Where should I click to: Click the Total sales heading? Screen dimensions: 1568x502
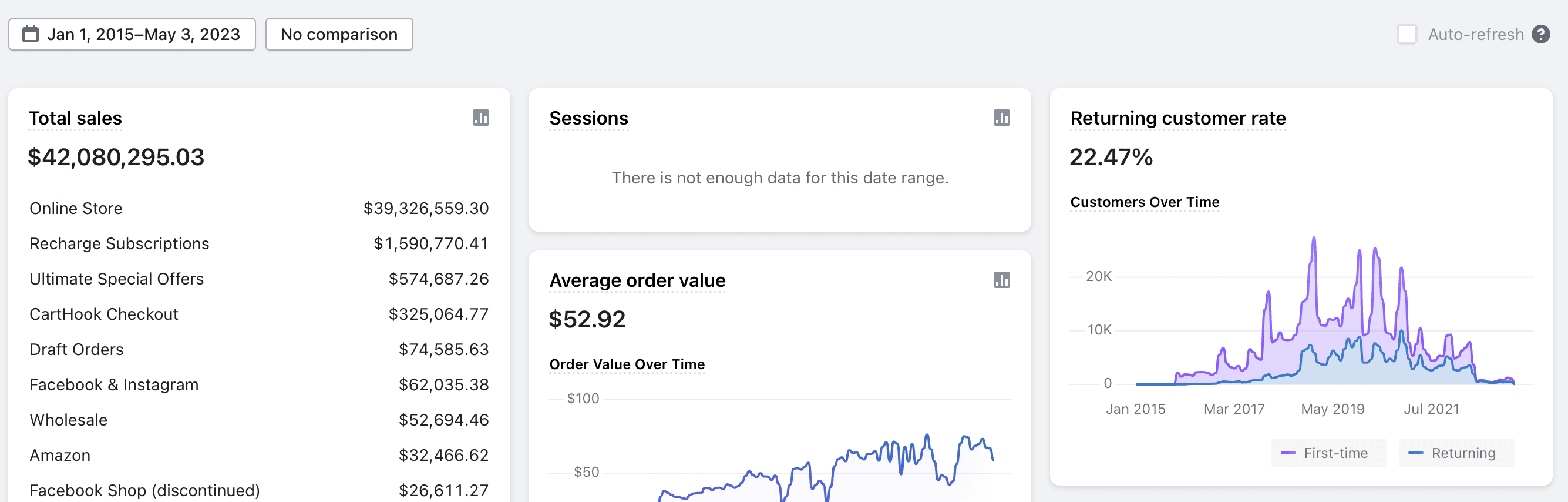coord(76,118)
